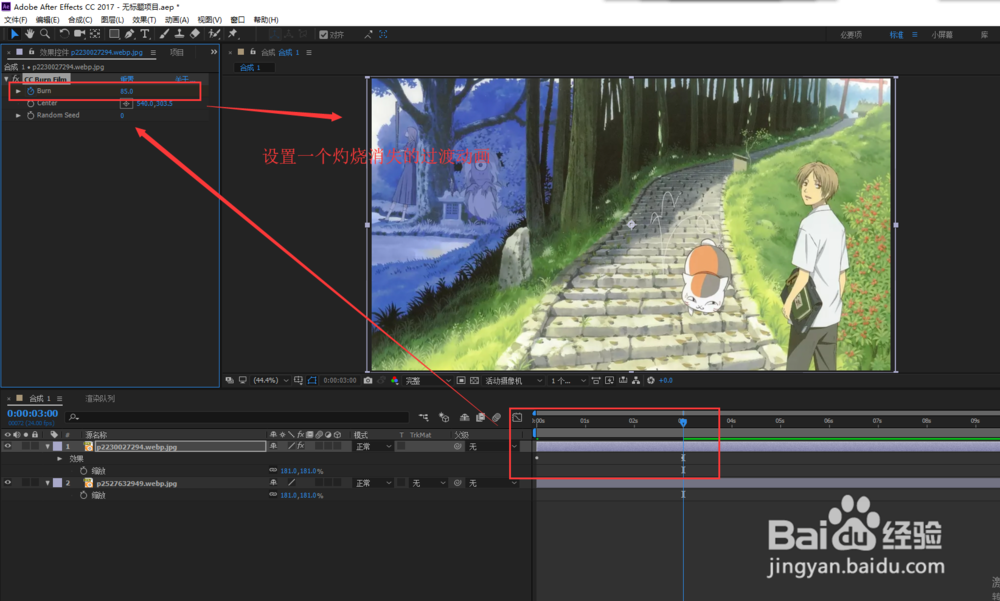This screenshot has height=601, width=1000.
Task: Toggle the Center property stopwatch
Action: click(x=31, y=103)
